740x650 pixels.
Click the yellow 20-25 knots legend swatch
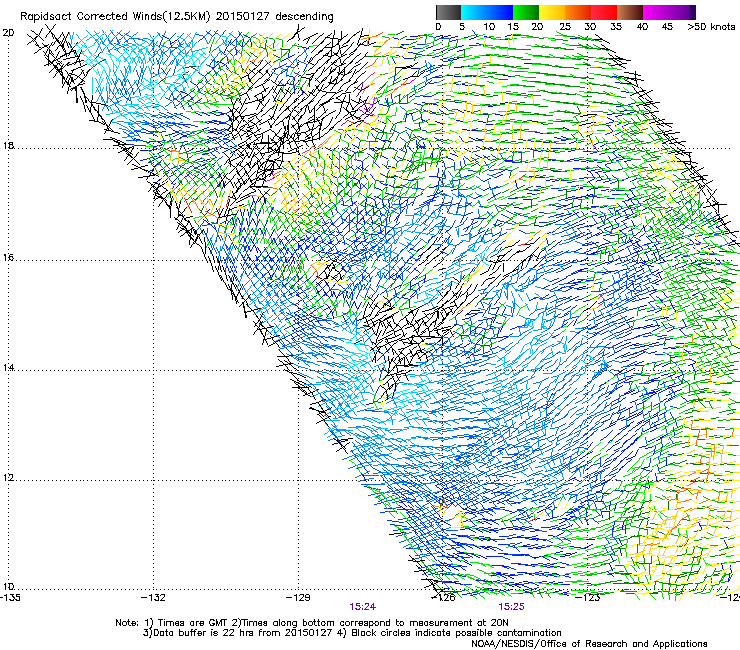click(x=552, y=12)
